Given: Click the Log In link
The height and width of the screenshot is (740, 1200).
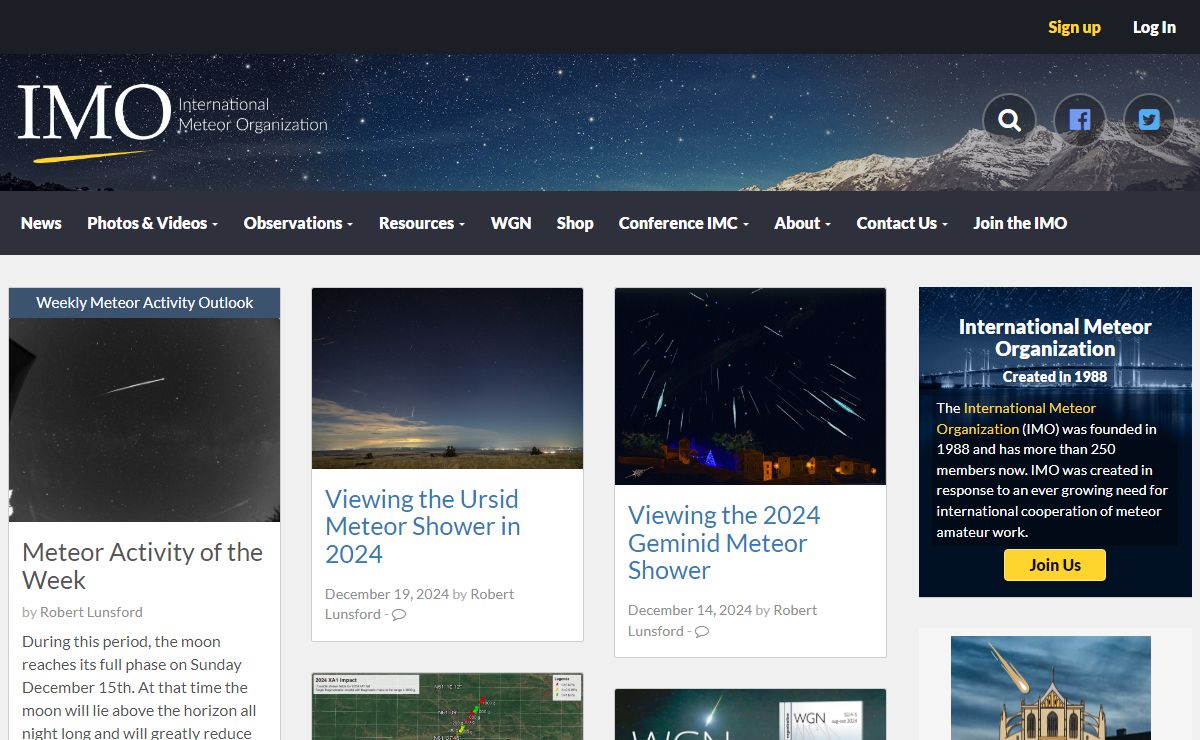Looking at the screenshot, I should pyautogui.click(x=1154, y=27).
